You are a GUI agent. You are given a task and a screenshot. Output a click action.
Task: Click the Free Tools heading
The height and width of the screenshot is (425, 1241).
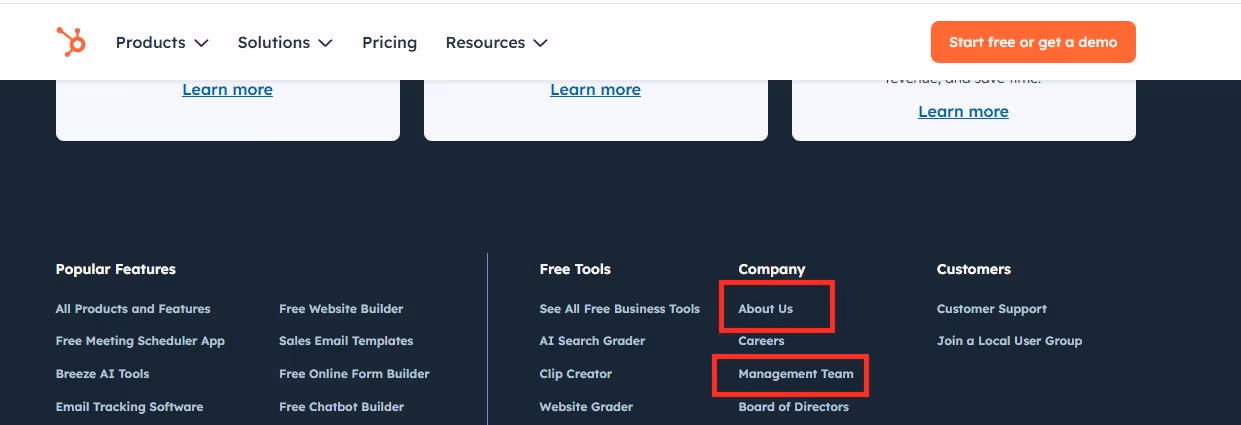pyautogui.click(x=575, y=269)
